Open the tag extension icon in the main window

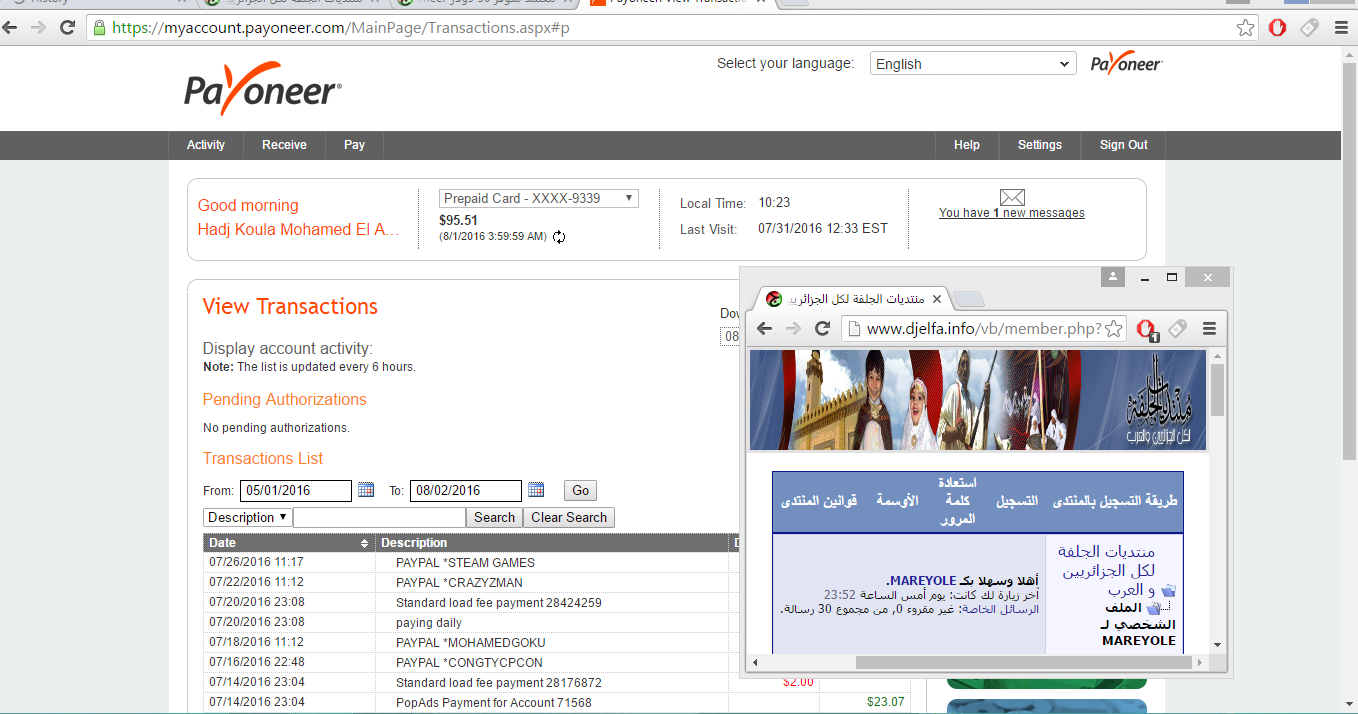click(1309, 28)
